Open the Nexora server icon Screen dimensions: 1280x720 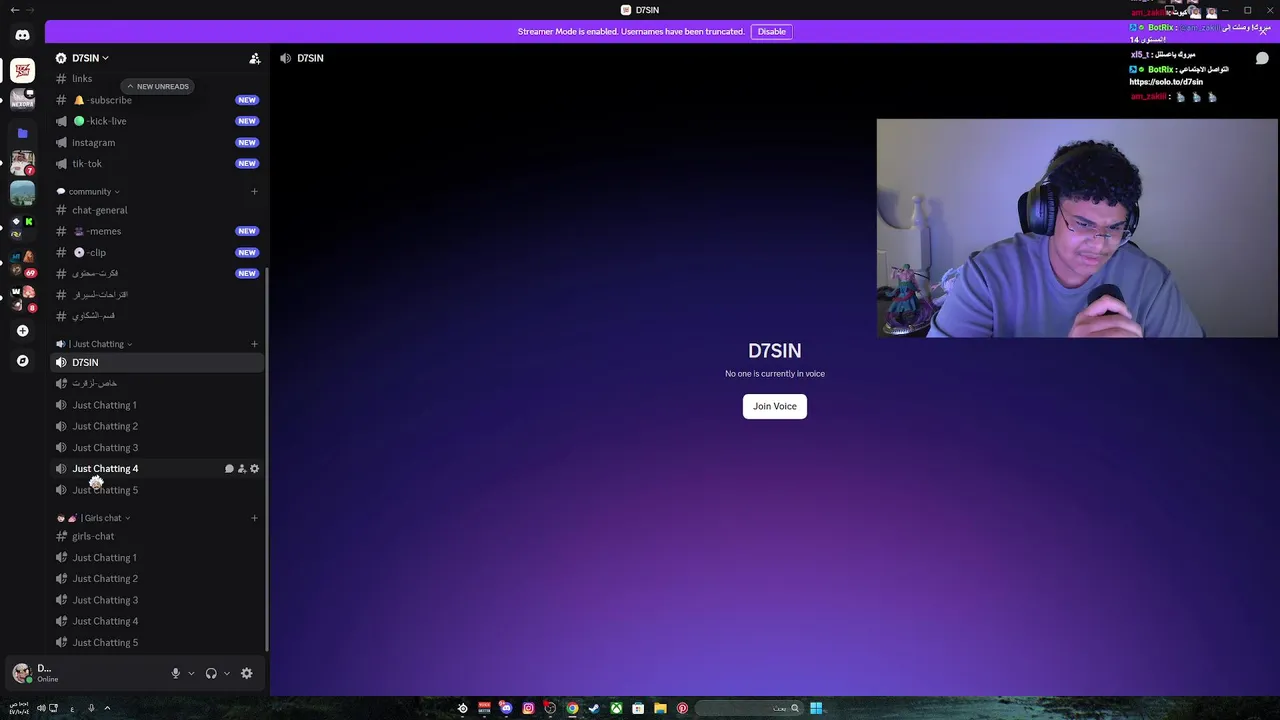[x=22, y=99]
